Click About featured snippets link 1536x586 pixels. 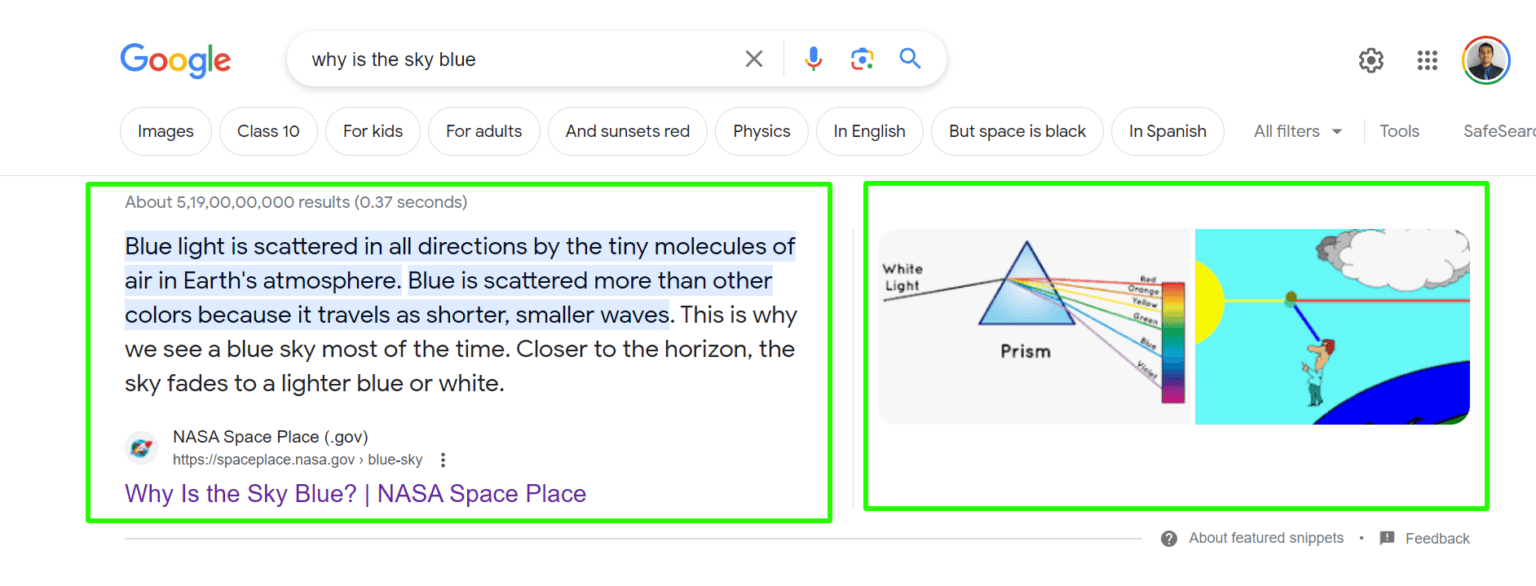pos(1265,538)
